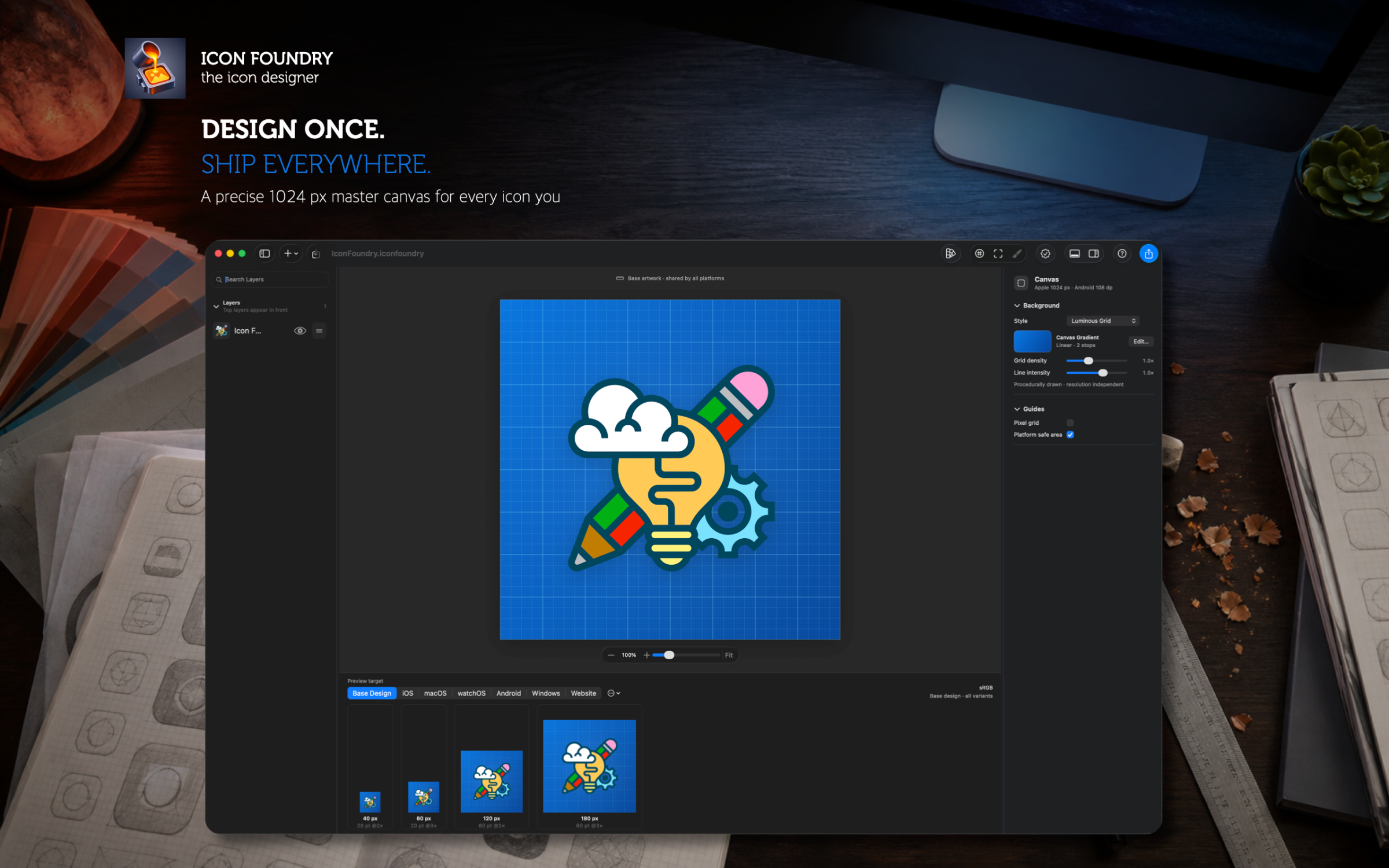Click the main blue icon canvas artwork
The width and height of the screenshot is (1389, 868).
click(670, 469)
